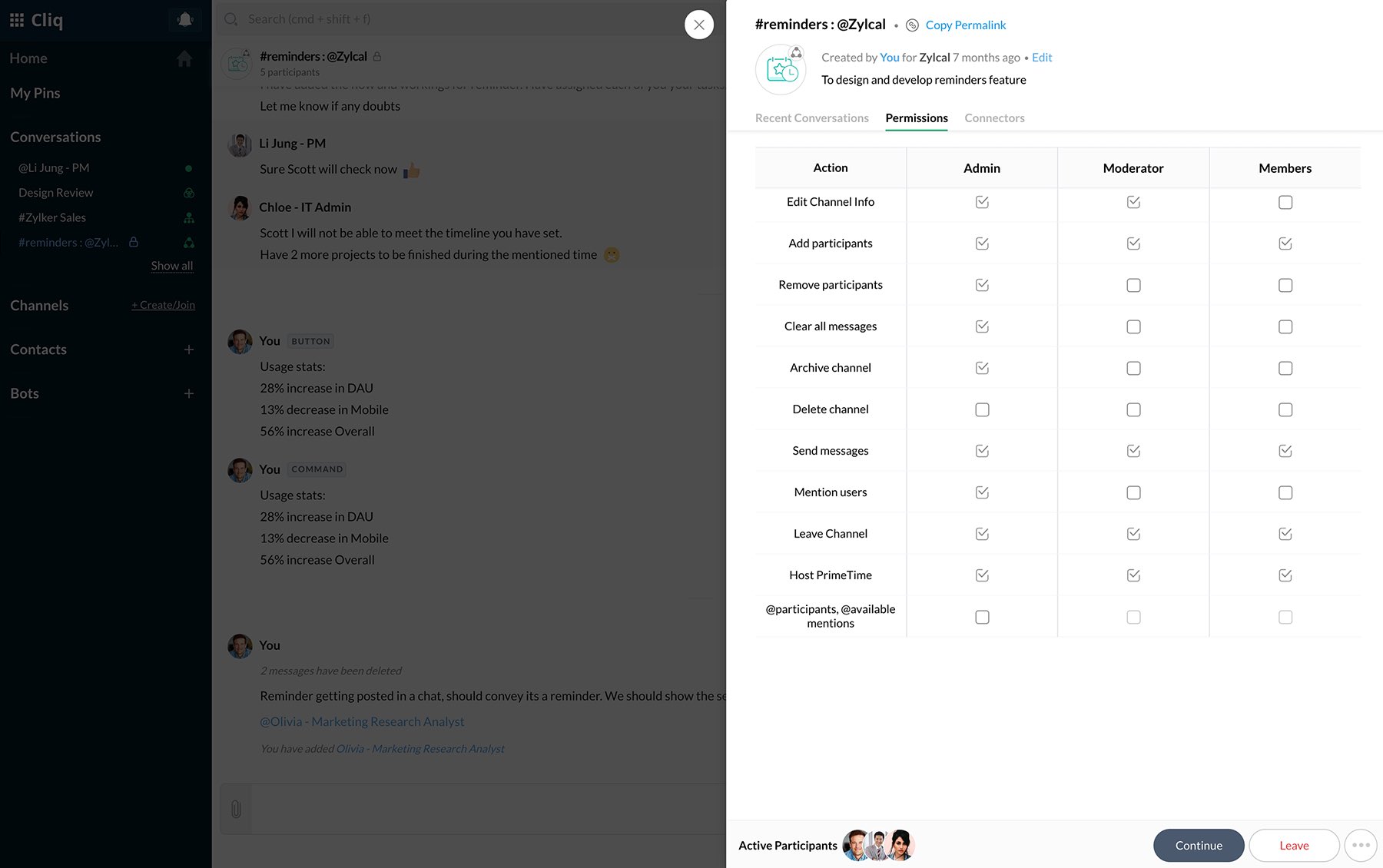Open @Li Jung - PM conversation

click(x=54, y=168)
